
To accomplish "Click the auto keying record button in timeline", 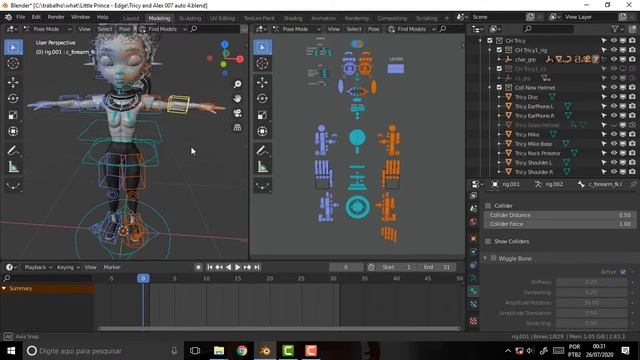I will 198,267.
